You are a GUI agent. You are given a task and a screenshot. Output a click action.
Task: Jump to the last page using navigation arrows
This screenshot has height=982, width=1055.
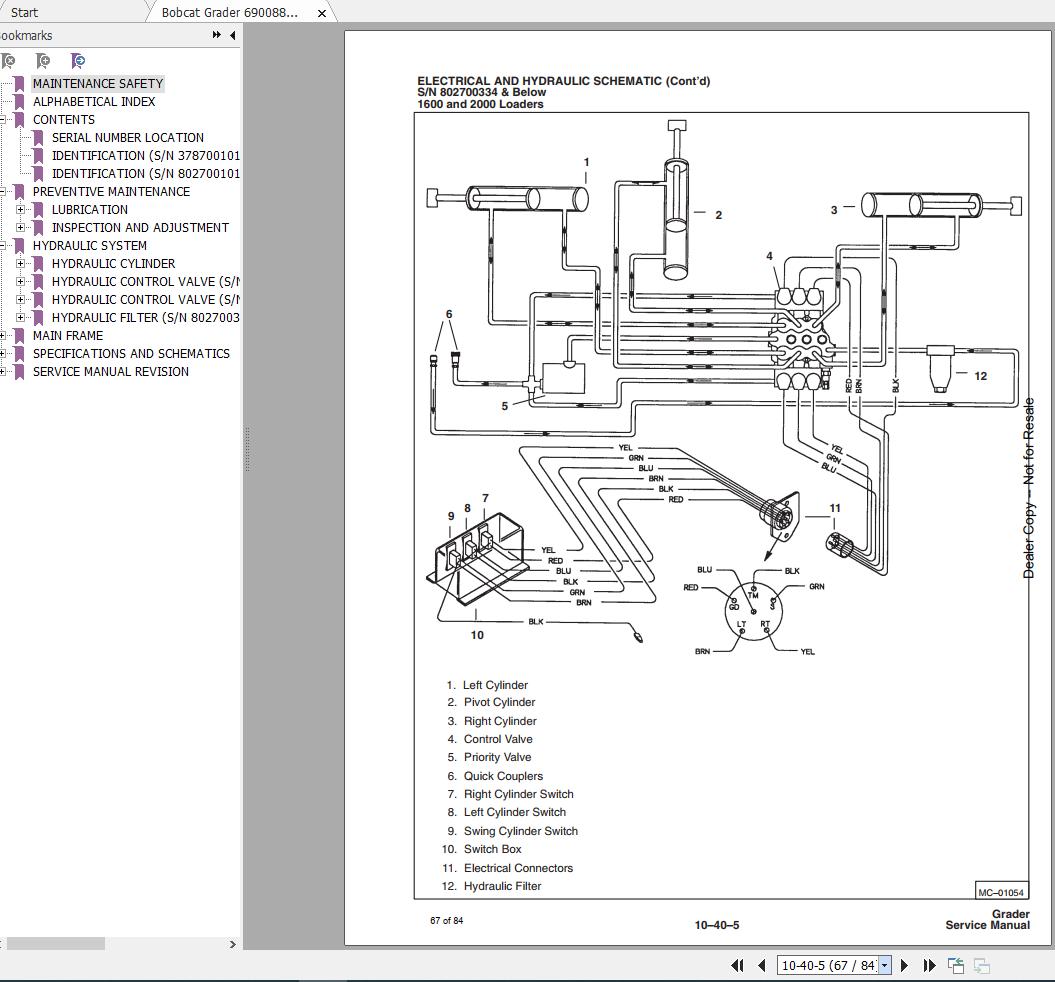point(927,965)
